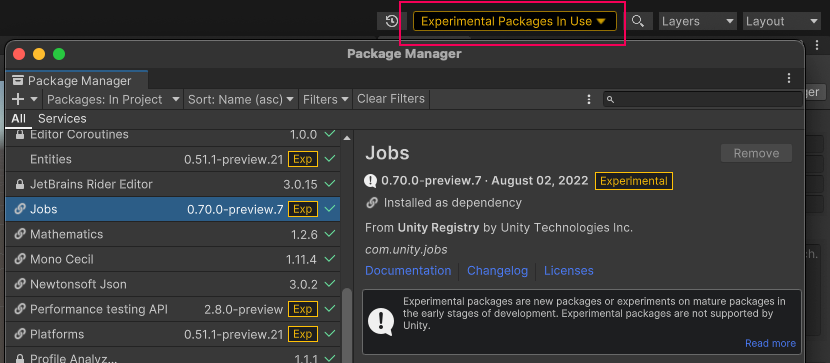Click the com.unity.jobs package name text

406,250
